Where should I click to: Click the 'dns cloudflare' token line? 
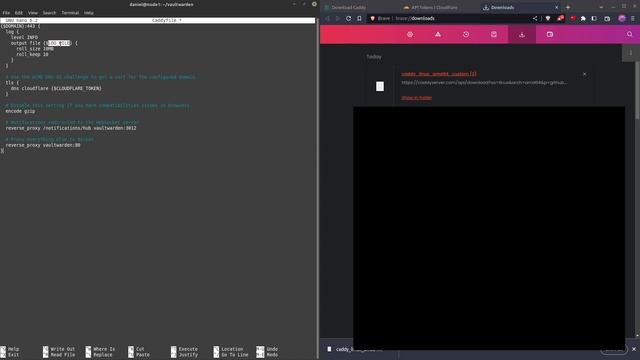tap(56, 88)
